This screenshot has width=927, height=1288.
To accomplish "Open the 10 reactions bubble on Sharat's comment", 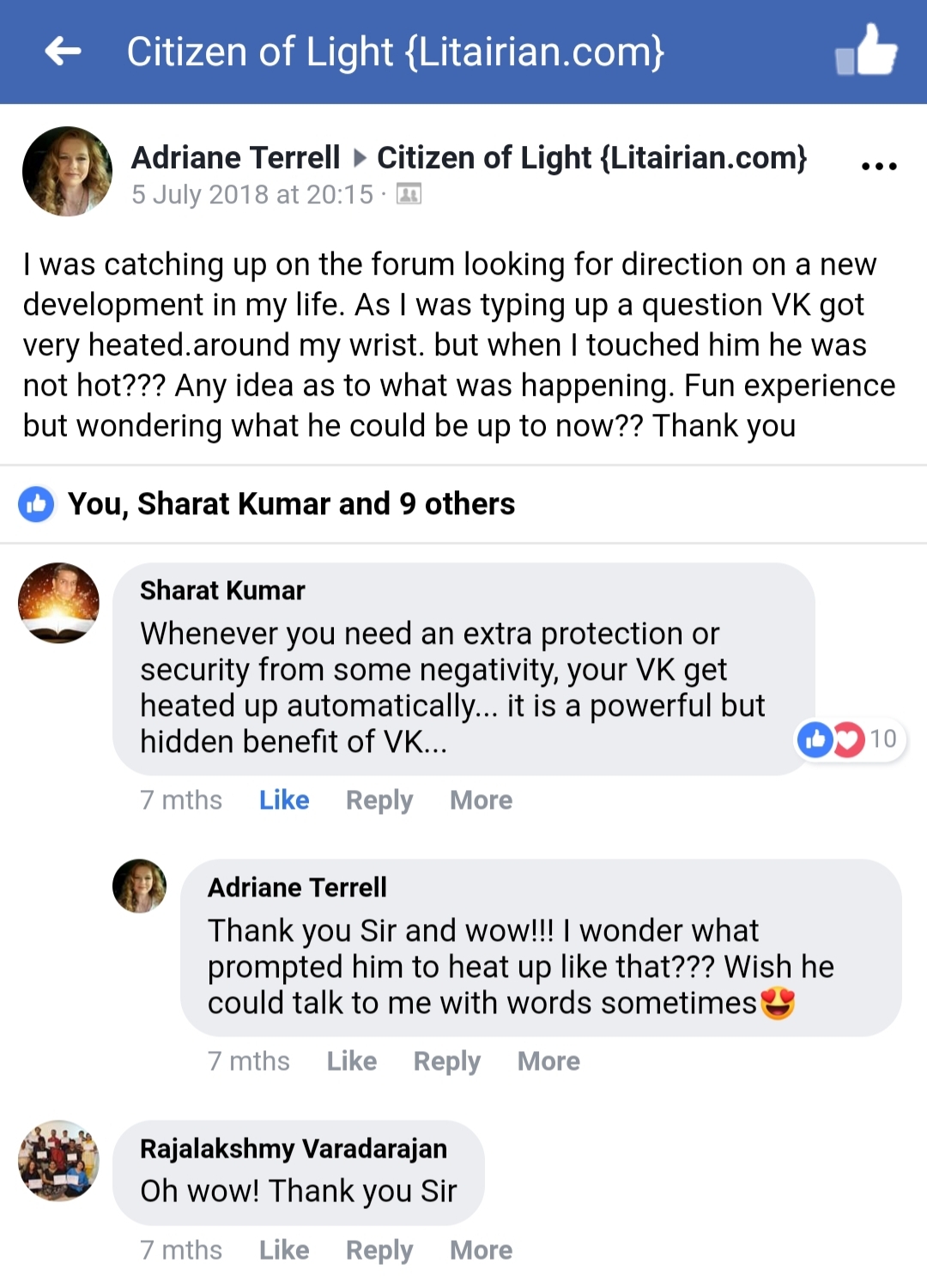I will point(849,739).
